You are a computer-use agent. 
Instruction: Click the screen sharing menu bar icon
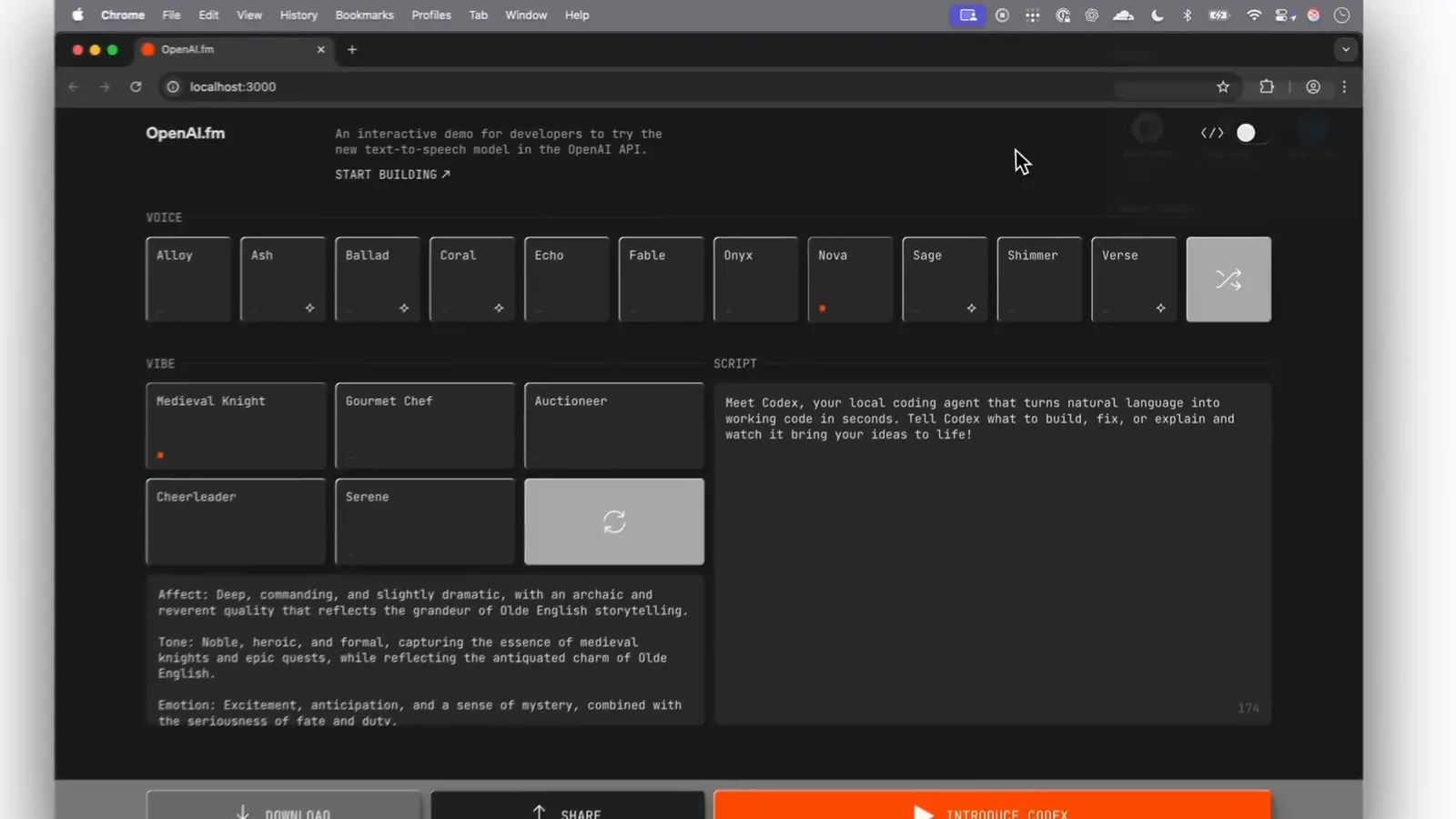(x=967, y=15)
